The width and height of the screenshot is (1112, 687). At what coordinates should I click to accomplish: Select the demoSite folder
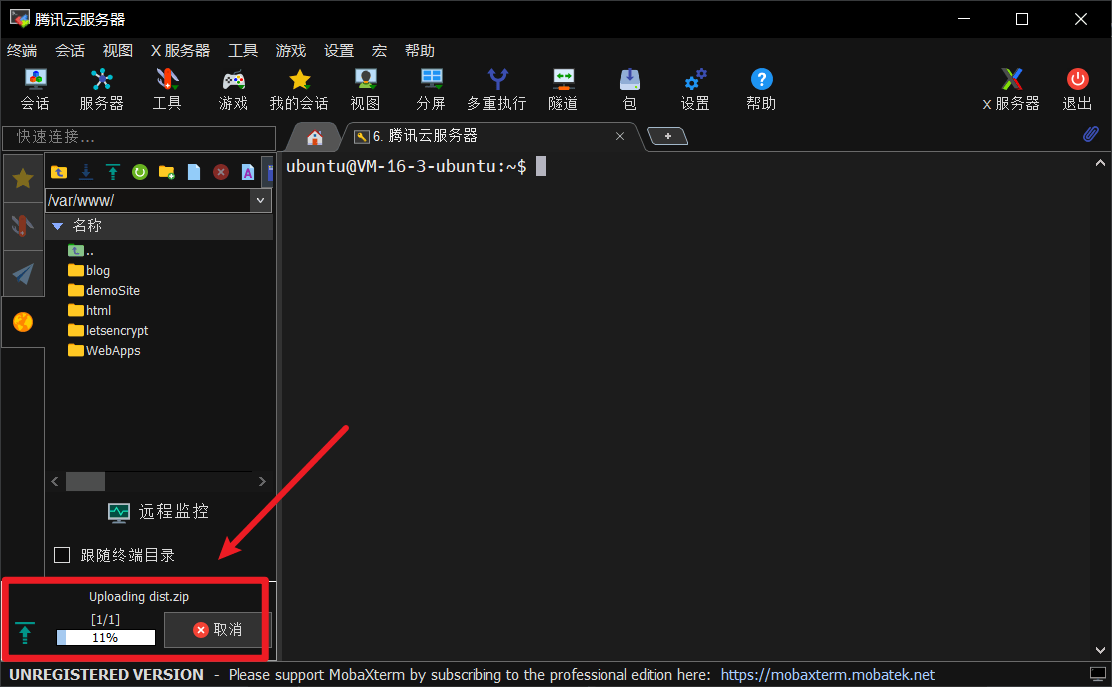coord(104,290)
